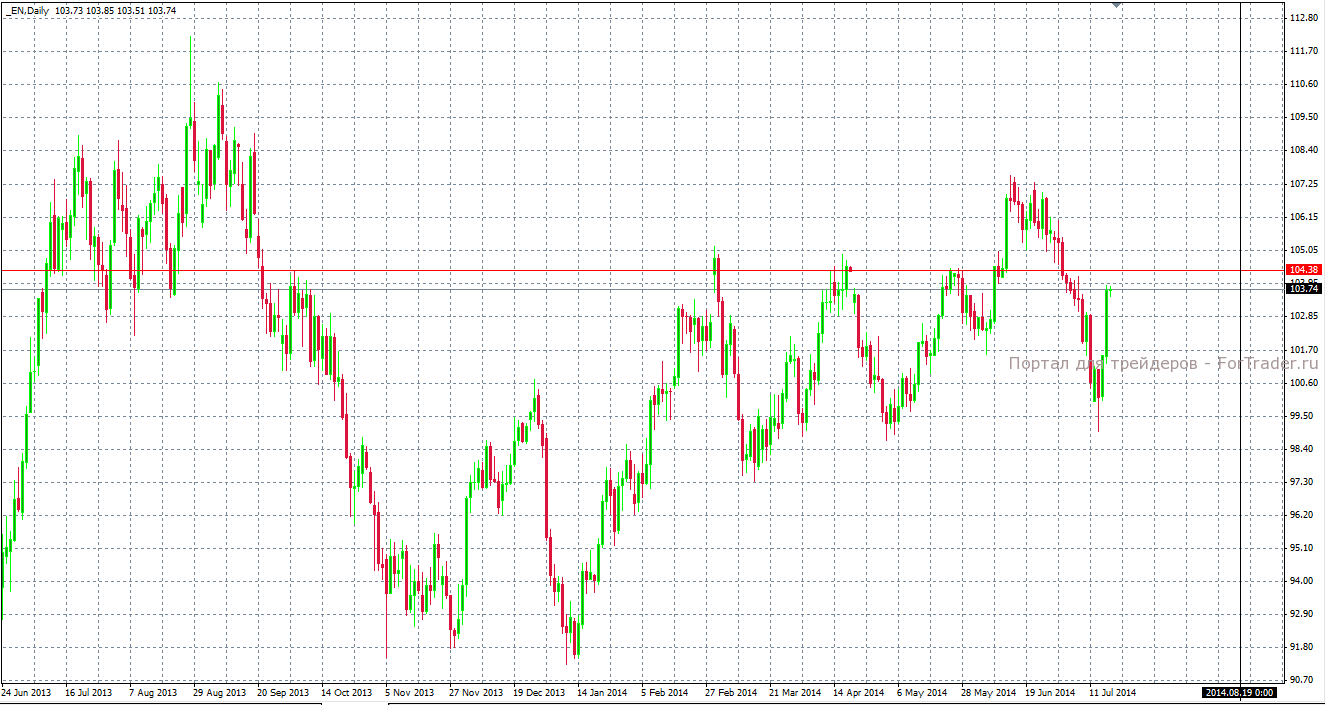Click the 14 Jan 2014 date on time axis

pyautogui.click(x=601, y=692)
